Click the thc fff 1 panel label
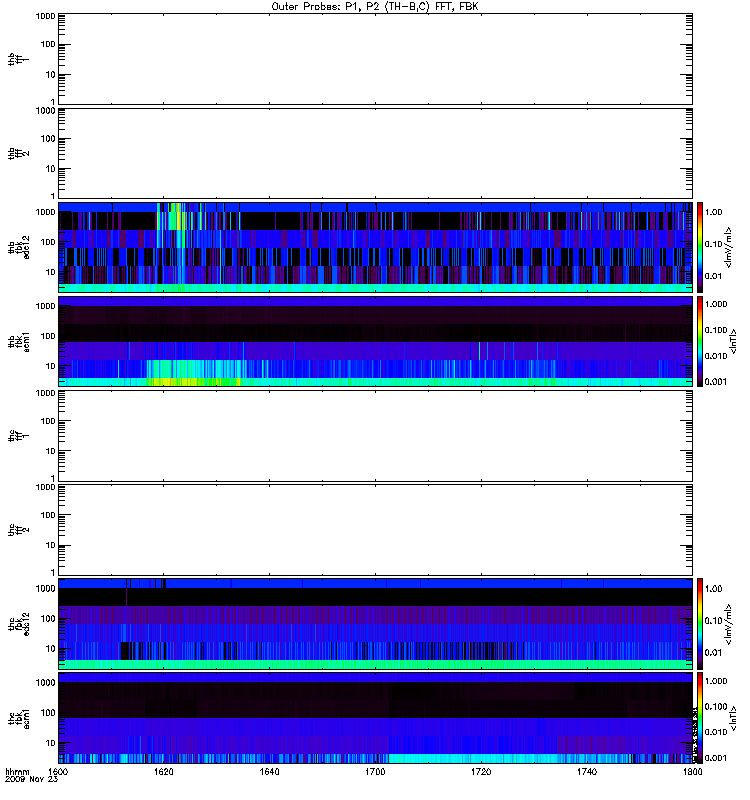This screenshot has height=800, width=750. pos(18,436)
